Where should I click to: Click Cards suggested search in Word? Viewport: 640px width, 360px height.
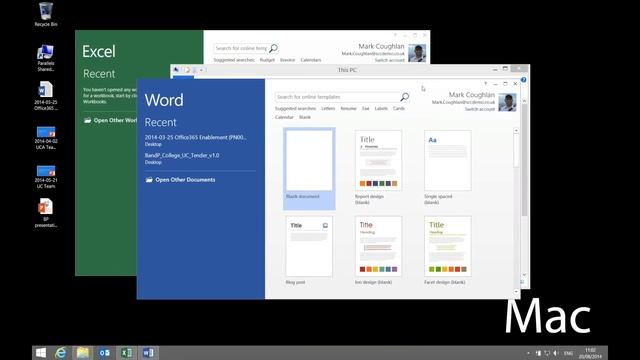pos(399,109)
